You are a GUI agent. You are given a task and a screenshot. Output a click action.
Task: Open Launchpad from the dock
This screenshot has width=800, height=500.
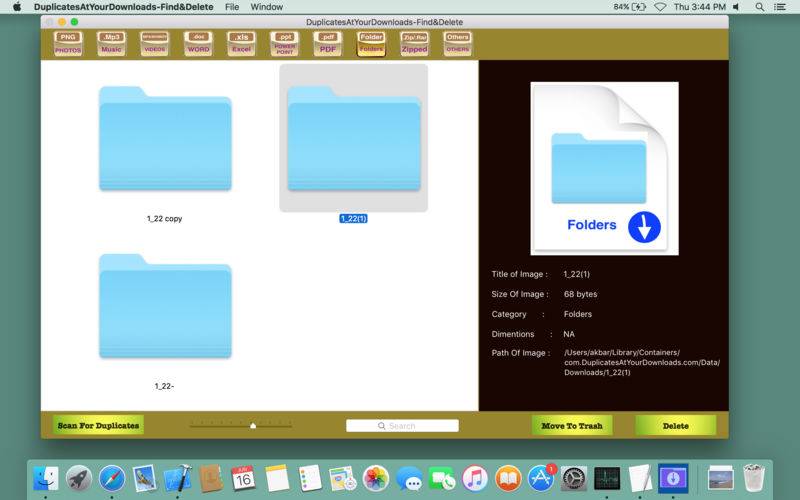pyautogui.click(x=79, y=479)
